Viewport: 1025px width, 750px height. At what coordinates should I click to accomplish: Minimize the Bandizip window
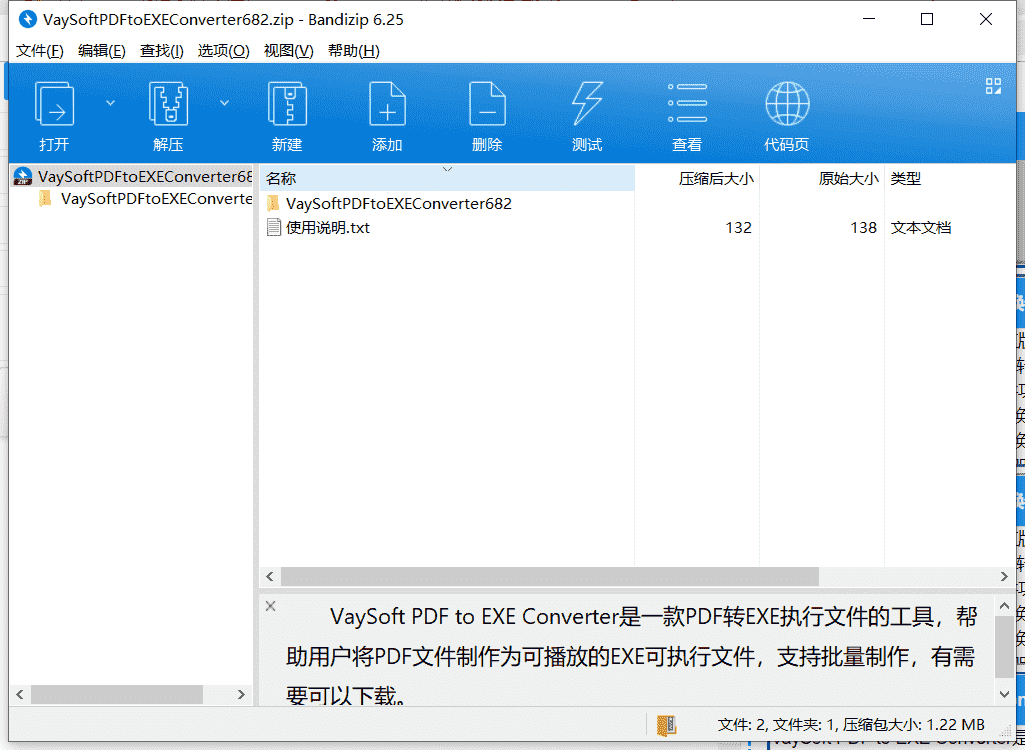[x=867, y=20]
